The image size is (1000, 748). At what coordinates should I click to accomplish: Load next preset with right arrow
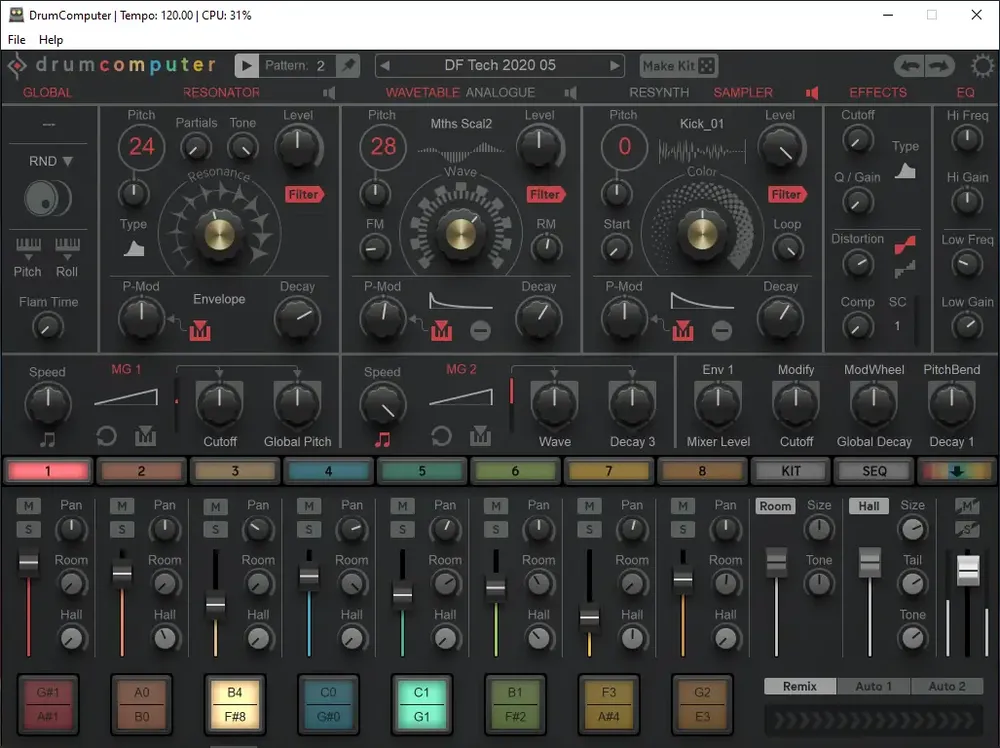614,66
